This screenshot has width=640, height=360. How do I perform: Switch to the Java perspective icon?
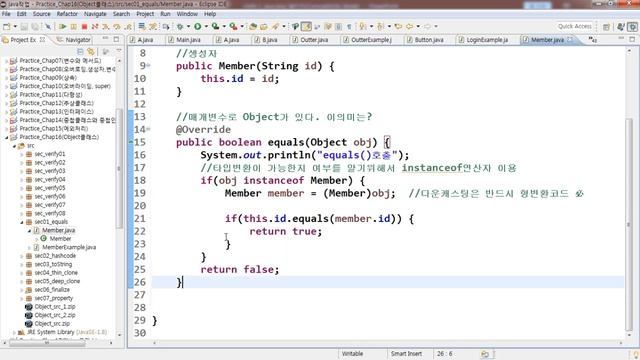pyautogui.click(x=621, y=27)
